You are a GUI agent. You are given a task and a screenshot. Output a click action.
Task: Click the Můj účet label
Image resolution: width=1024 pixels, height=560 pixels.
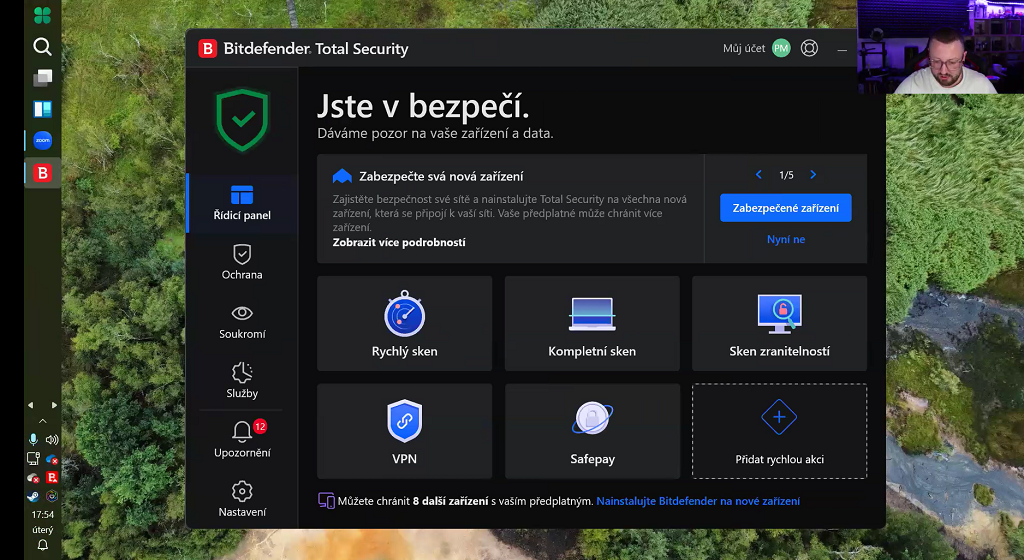click(744, 48)
